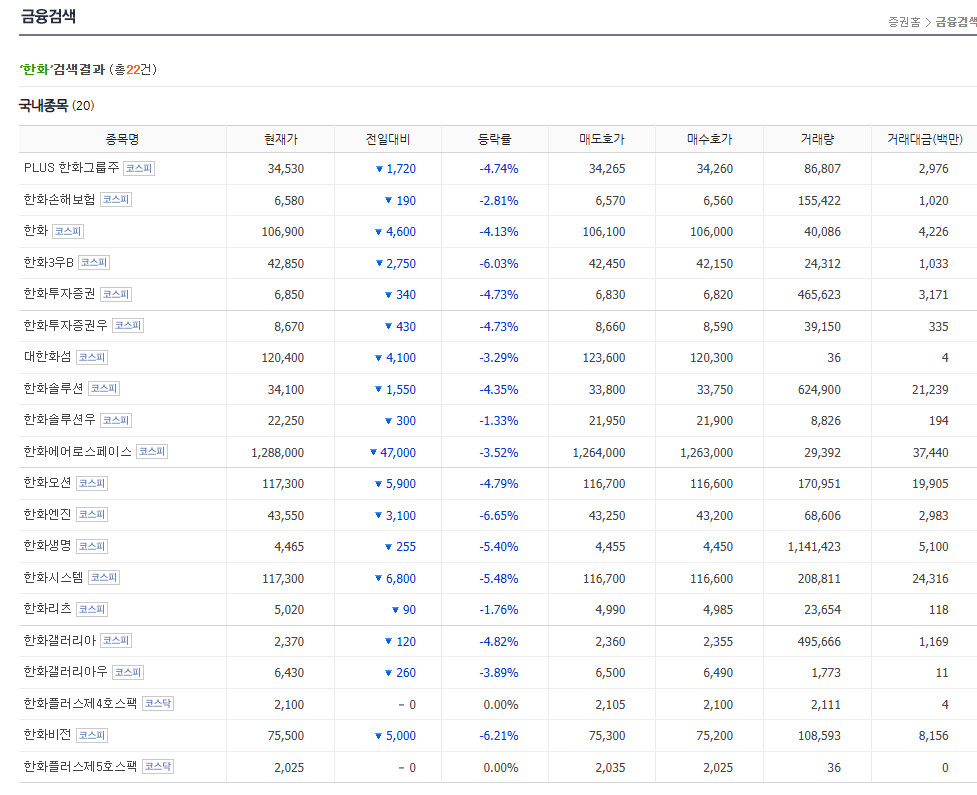Viewport: 977px width, 795px height.
Task: Click the 106,900 current price cell
Action: (283, 232)
